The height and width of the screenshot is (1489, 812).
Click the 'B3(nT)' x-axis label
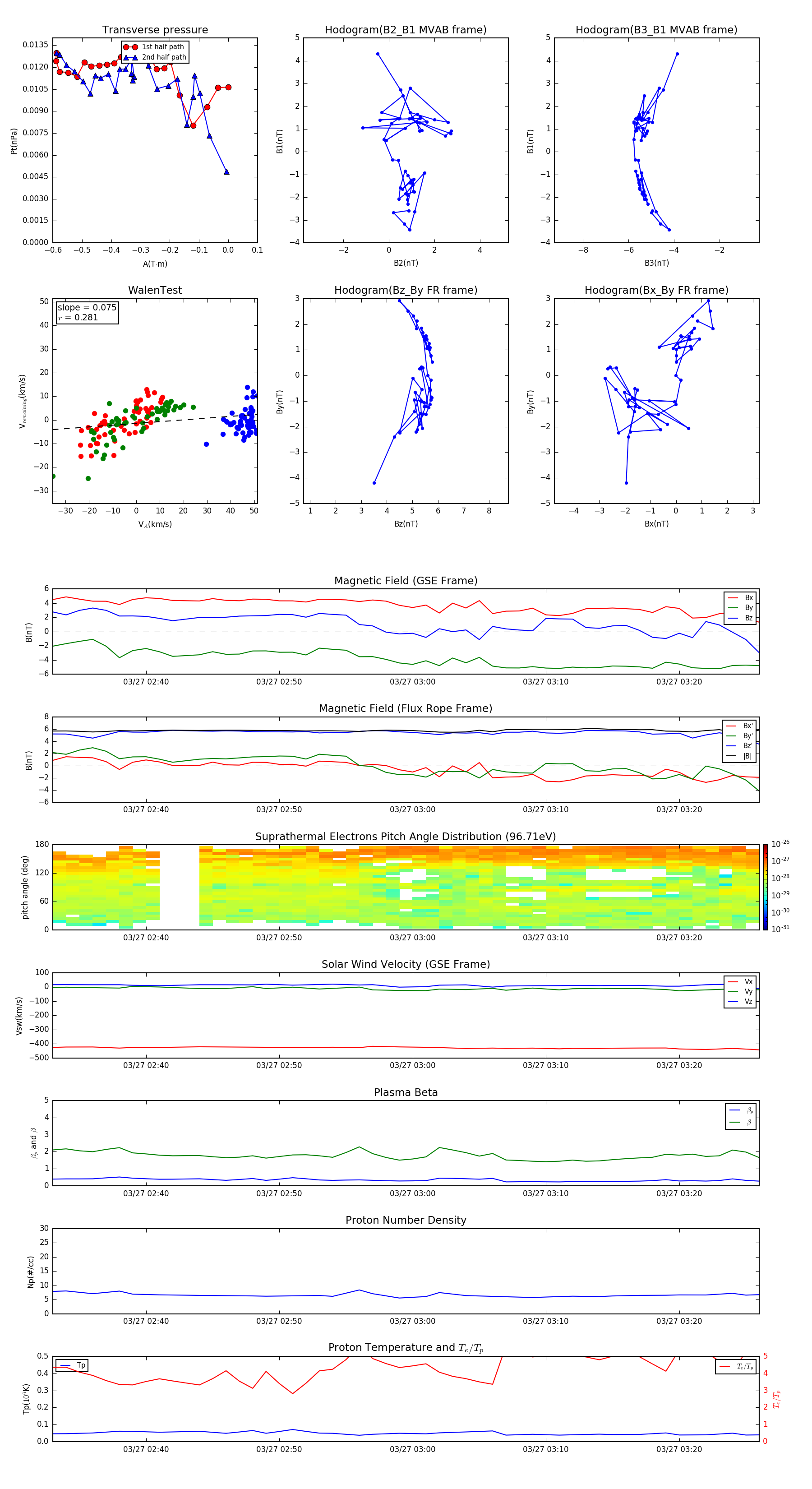656,263
